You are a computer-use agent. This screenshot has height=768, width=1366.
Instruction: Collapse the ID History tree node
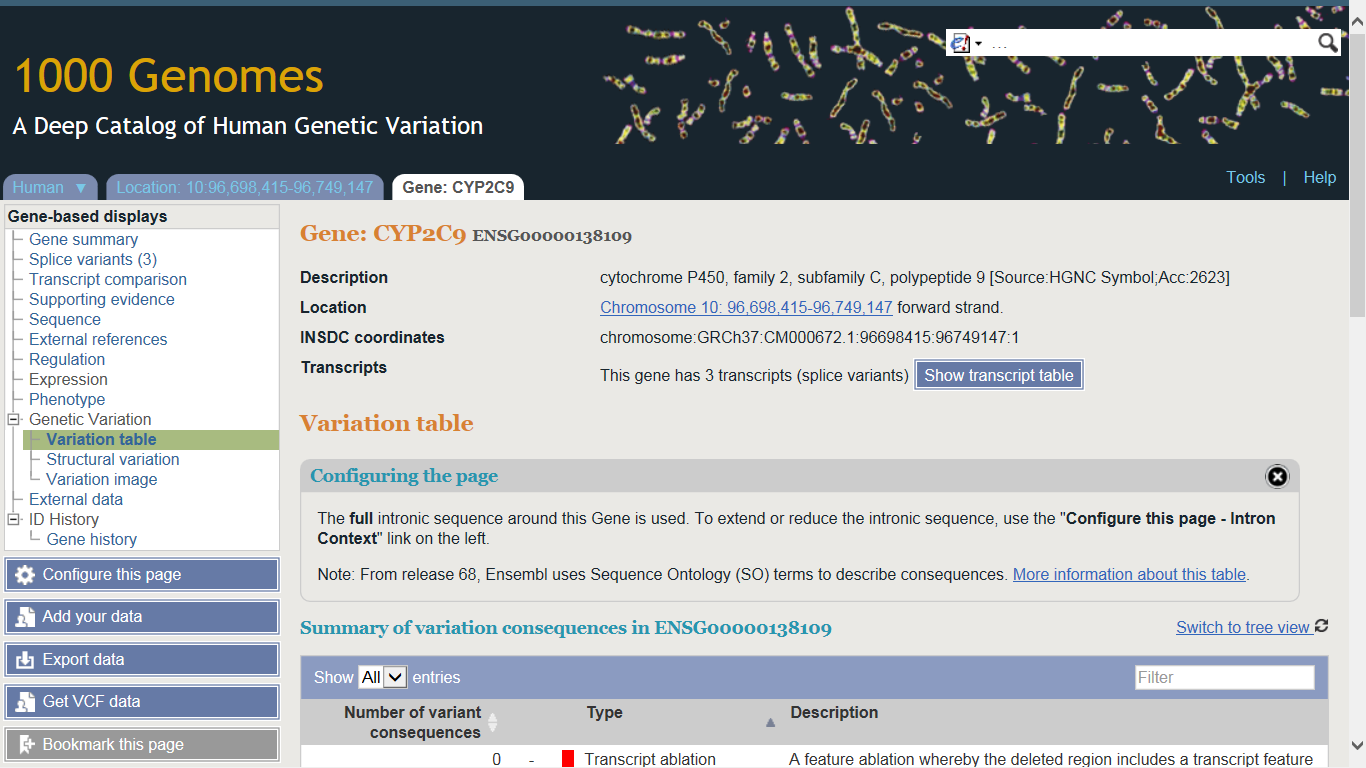pos(14,519)
